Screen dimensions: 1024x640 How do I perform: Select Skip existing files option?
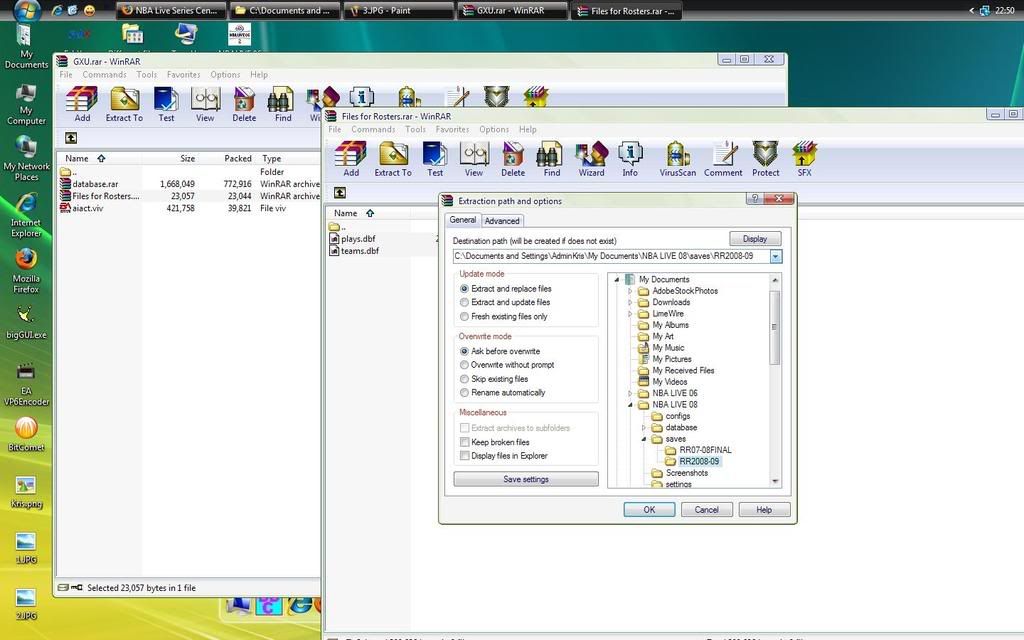pyautogui.click(x=494, y=379)
